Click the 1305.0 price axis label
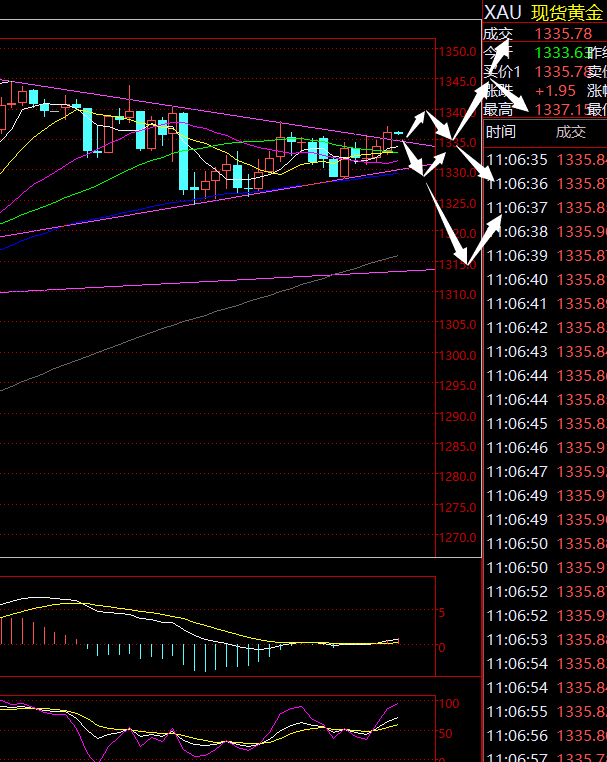The width and height of the screenshot is (607, 762). pyautogui.click(x=457, y=325)
